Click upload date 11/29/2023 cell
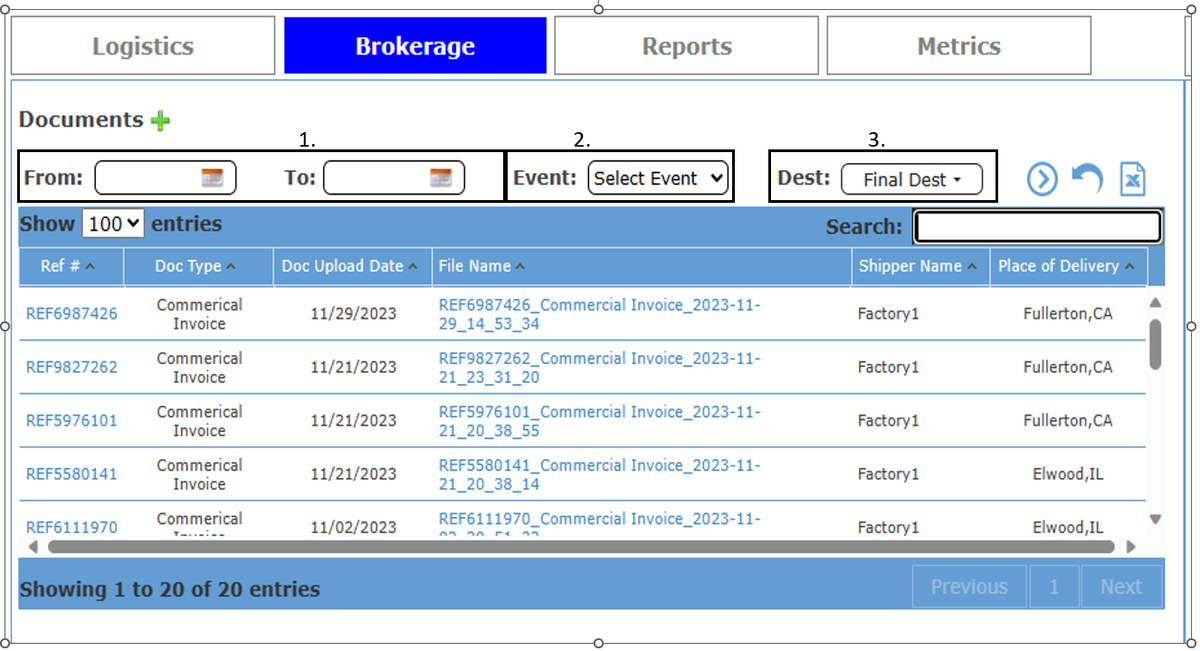Viewport: 1200px width, 651px height. point(353,314)
